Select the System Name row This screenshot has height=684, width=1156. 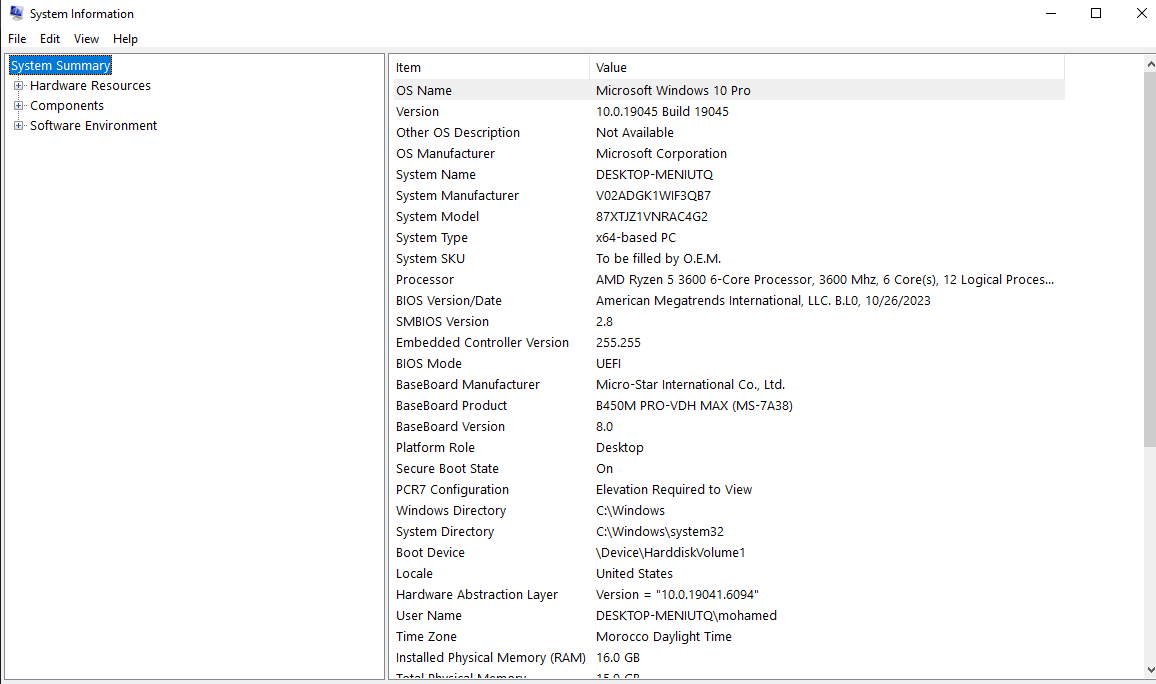[729, 175]
